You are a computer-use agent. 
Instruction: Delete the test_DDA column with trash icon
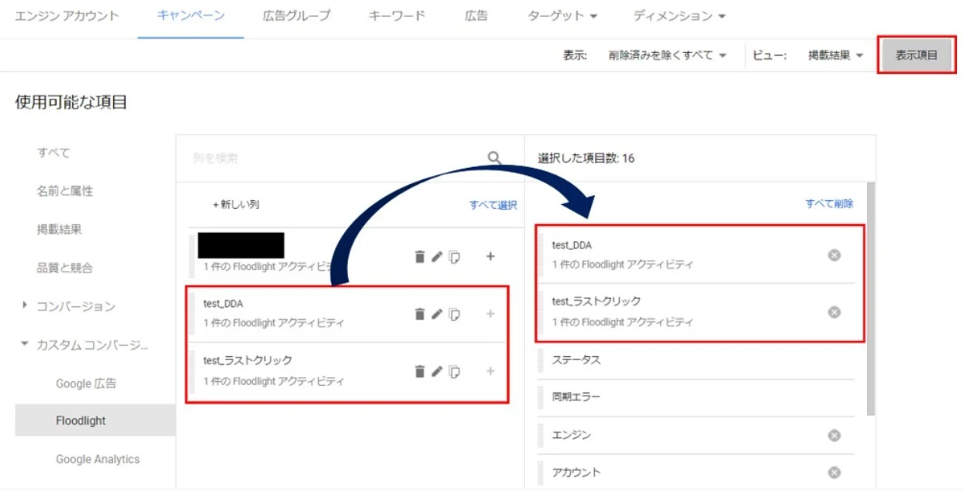(420, 314)
